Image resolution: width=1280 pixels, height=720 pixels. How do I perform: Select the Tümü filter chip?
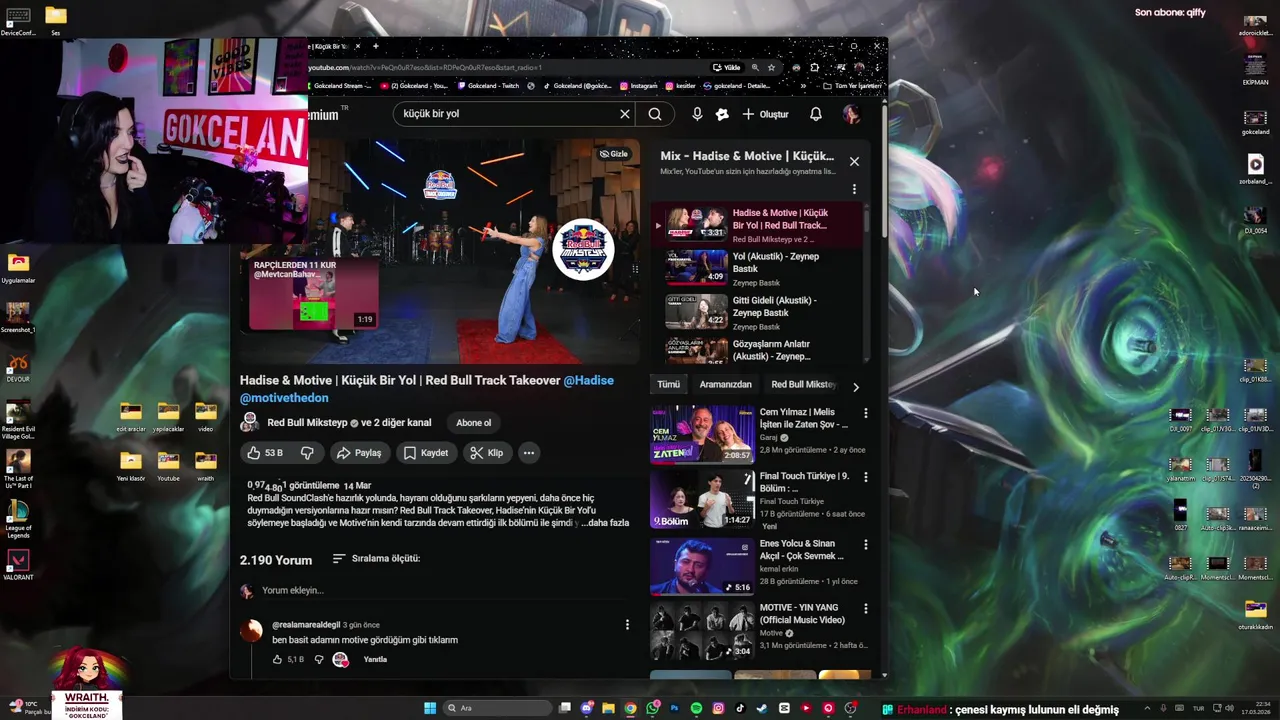[669, 384]
